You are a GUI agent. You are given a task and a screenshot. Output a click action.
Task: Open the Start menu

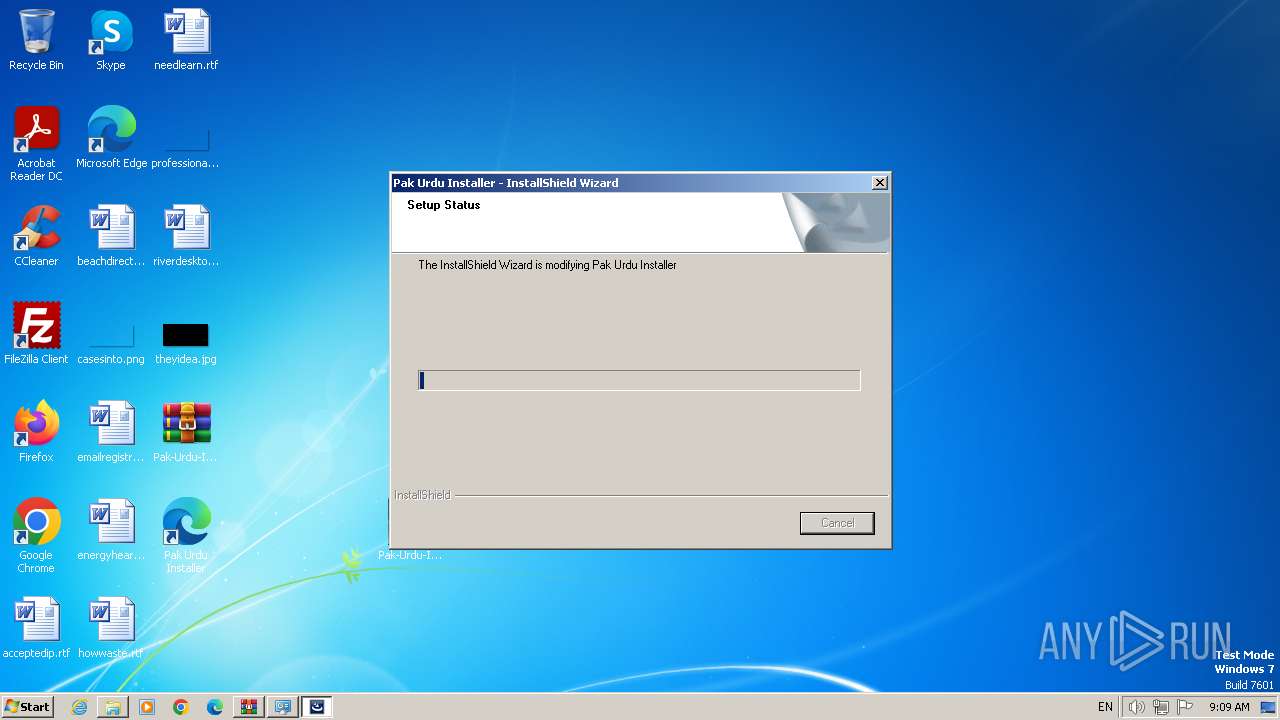click(x=27, y=707)
